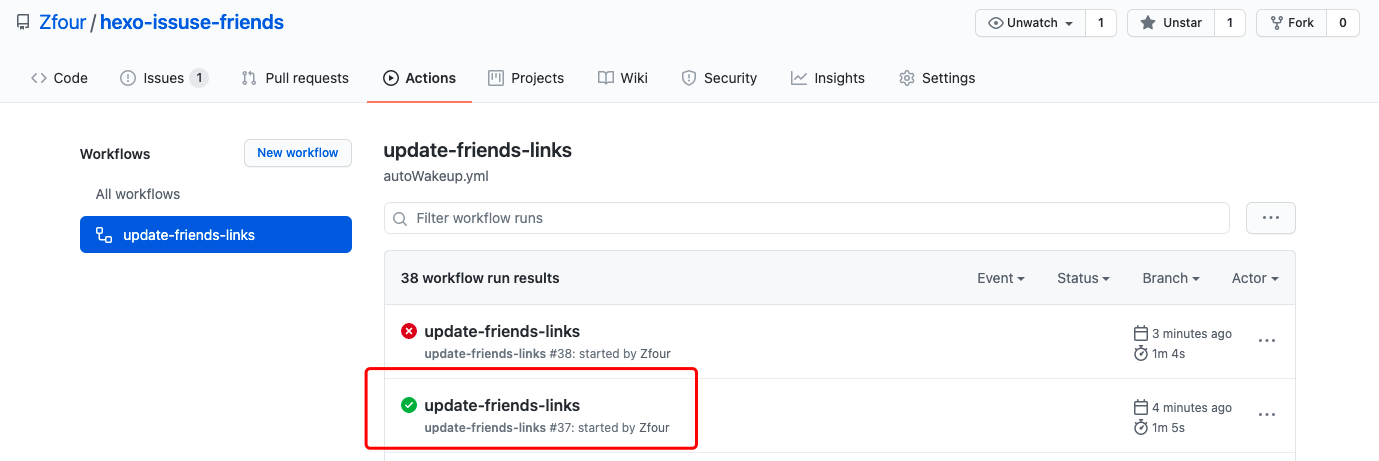The image size is (1379, 461).
Task: Click the workflow icon beside update-friends-links in sidebar
Action: (x=103, y=235)
